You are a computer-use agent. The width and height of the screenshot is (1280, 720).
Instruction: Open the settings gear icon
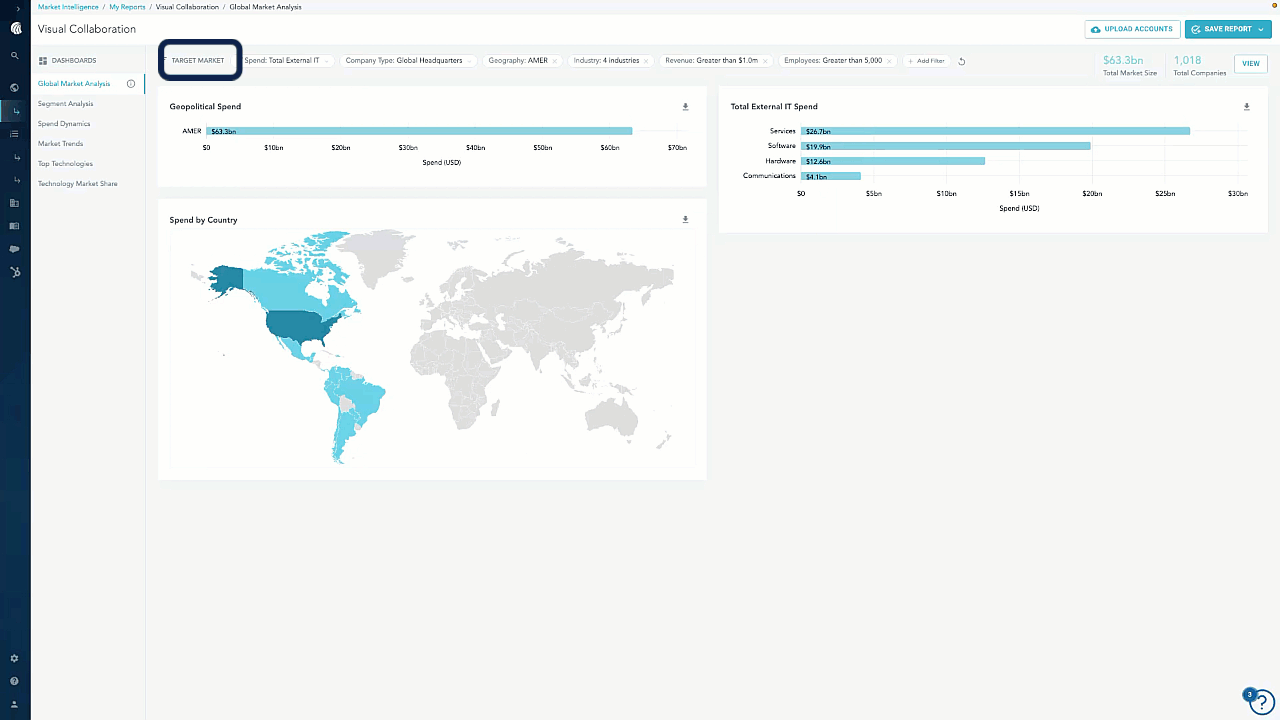15,659
